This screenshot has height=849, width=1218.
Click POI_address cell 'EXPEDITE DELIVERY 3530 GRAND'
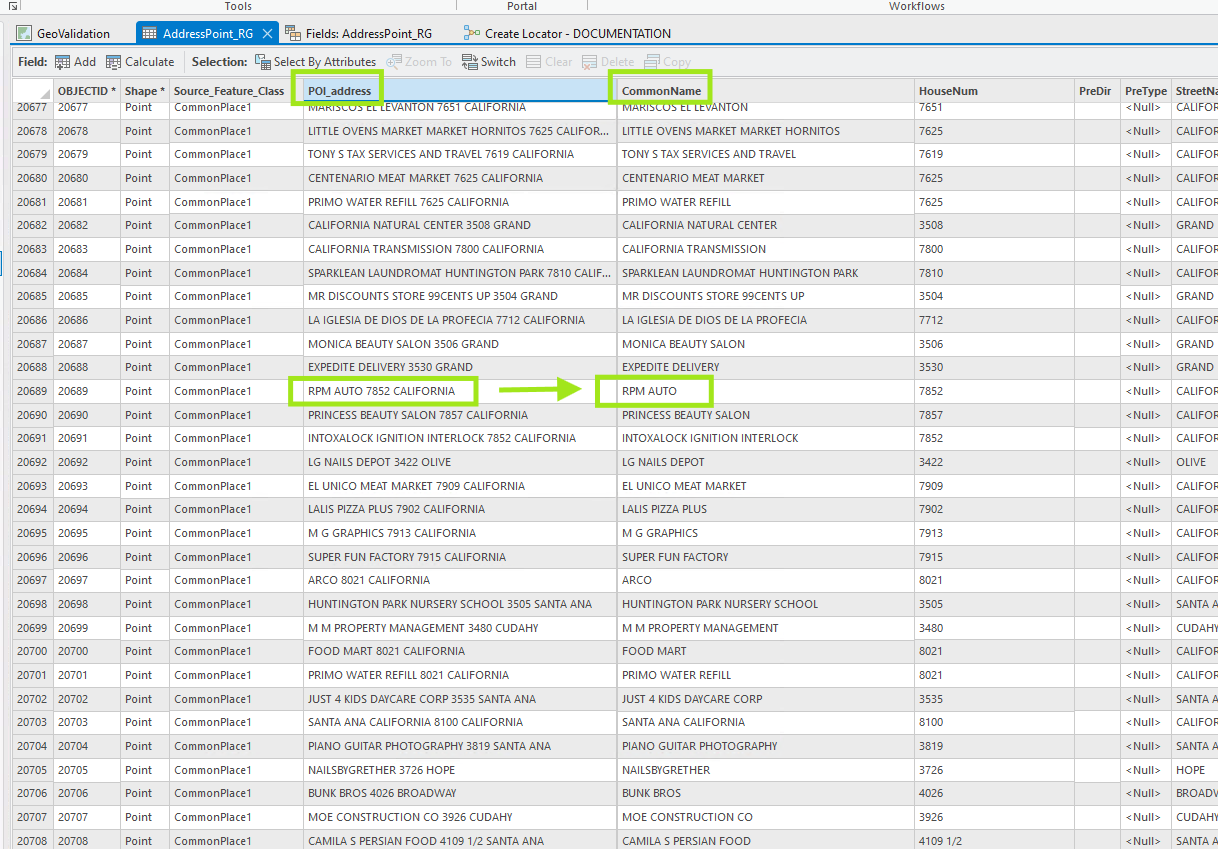point(460,367)
